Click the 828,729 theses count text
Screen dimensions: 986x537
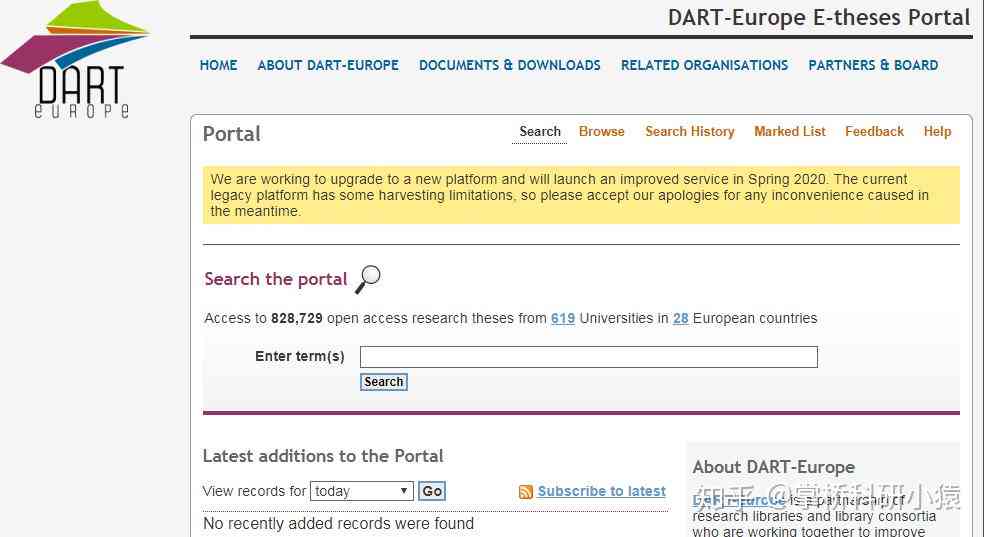[296, 318]
